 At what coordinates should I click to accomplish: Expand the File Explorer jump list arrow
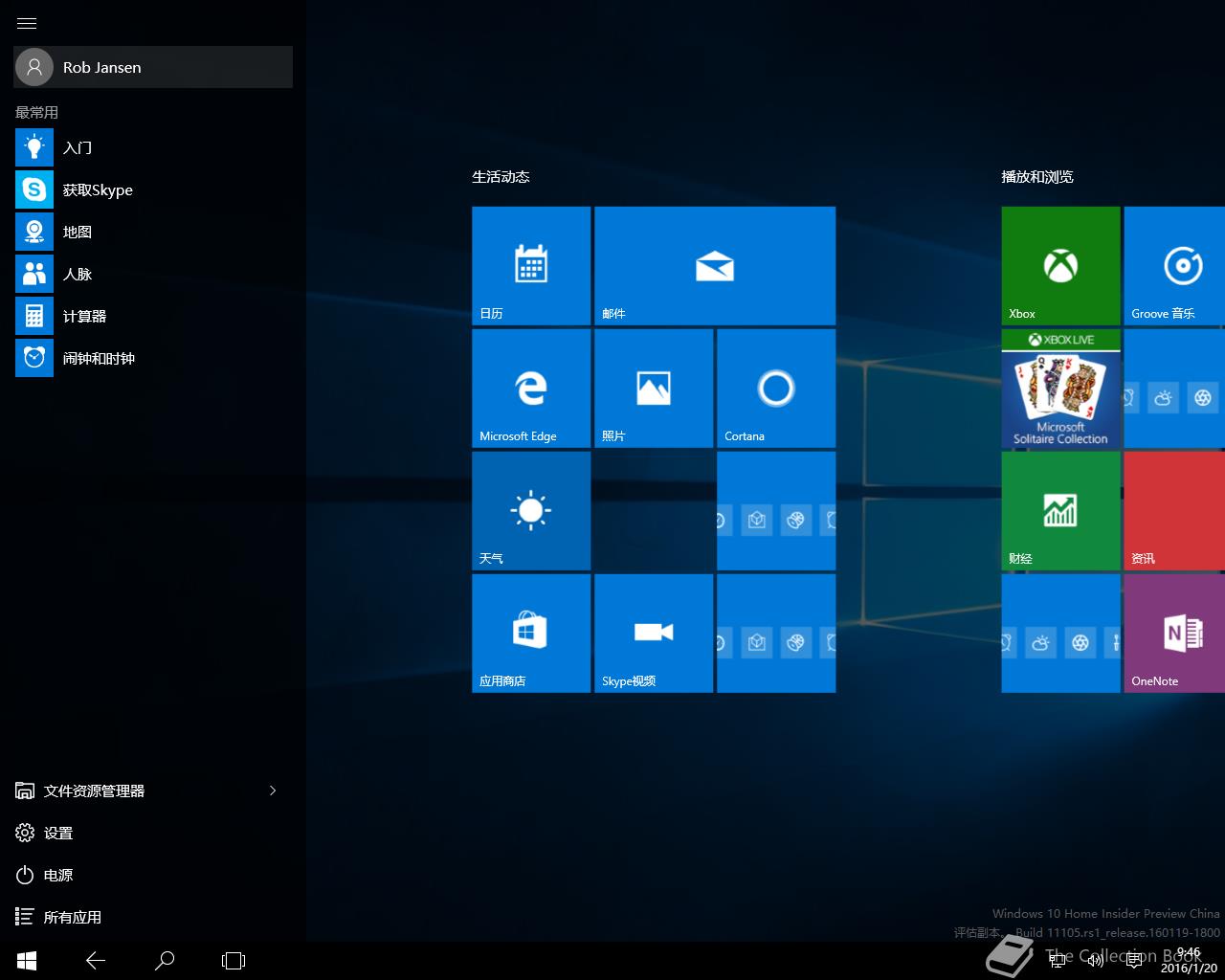point(273,791)
